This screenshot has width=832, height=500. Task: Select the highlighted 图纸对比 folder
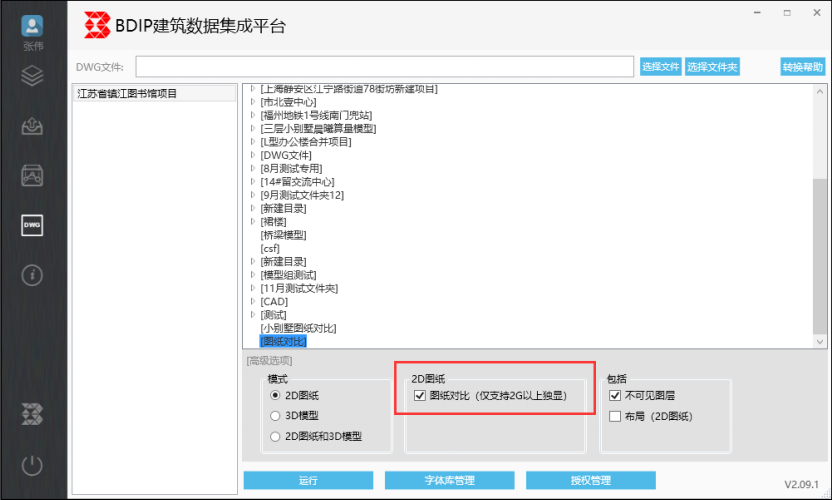coord(283,341)
